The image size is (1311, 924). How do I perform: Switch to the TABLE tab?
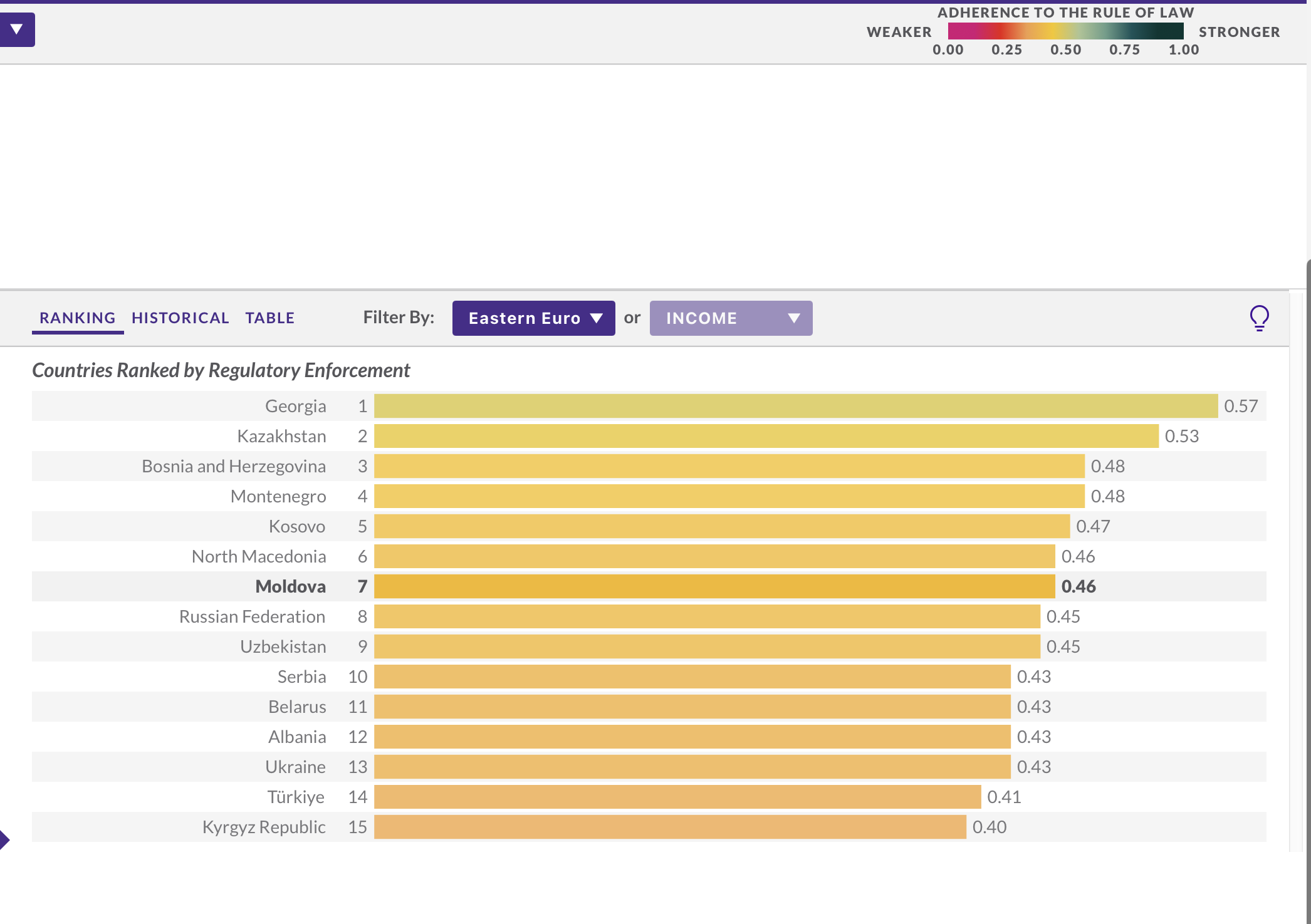pyautogui.click(x=269, y=318)
